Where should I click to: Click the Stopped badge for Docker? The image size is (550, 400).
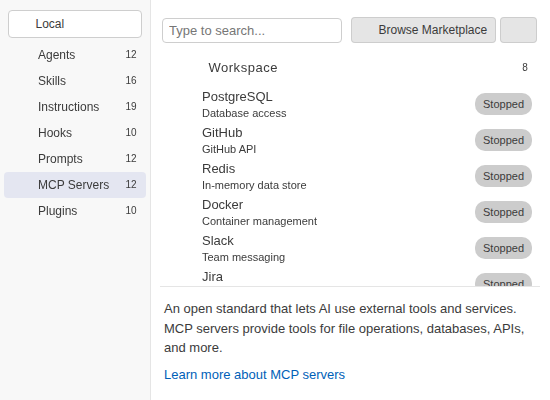pyautogui.click(x=503, y=212)
